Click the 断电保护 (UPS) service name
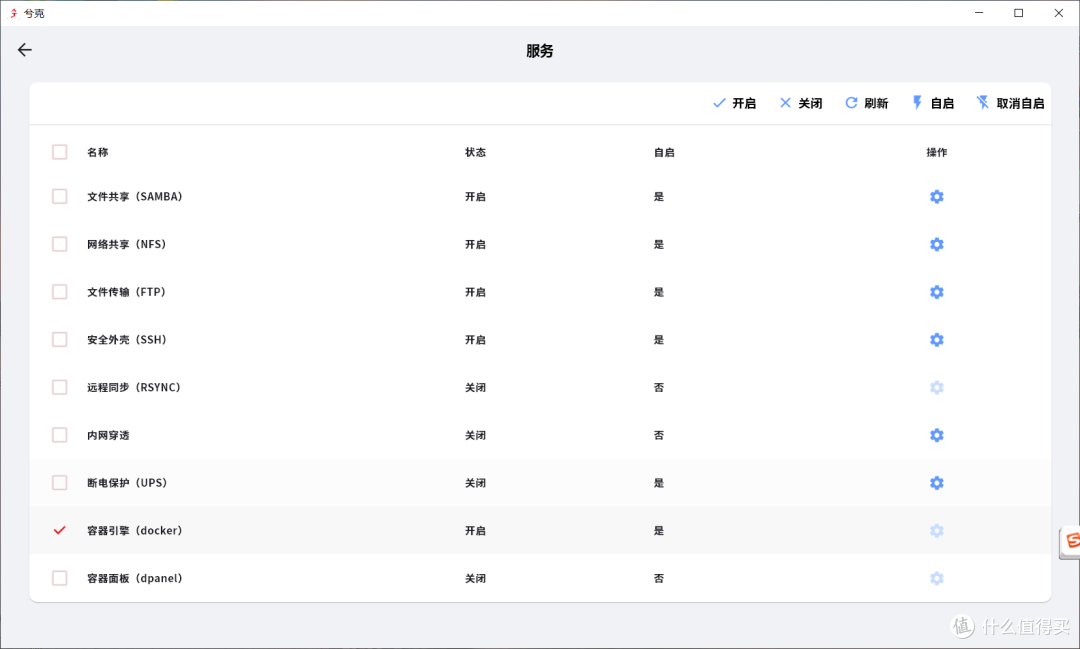The width and height of the screenshot is (1080, 649). (x=127, y=483)
